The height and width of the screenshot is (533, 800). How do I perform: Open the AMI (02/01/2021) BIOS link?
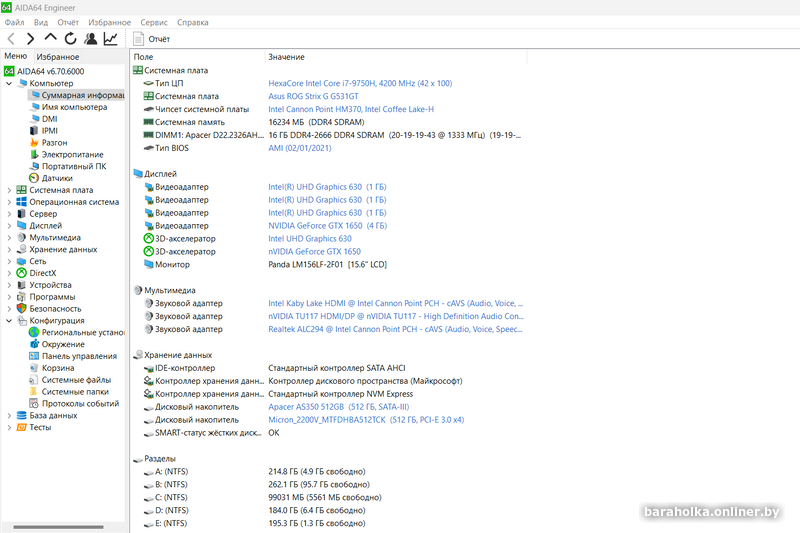tap(299, 148)
